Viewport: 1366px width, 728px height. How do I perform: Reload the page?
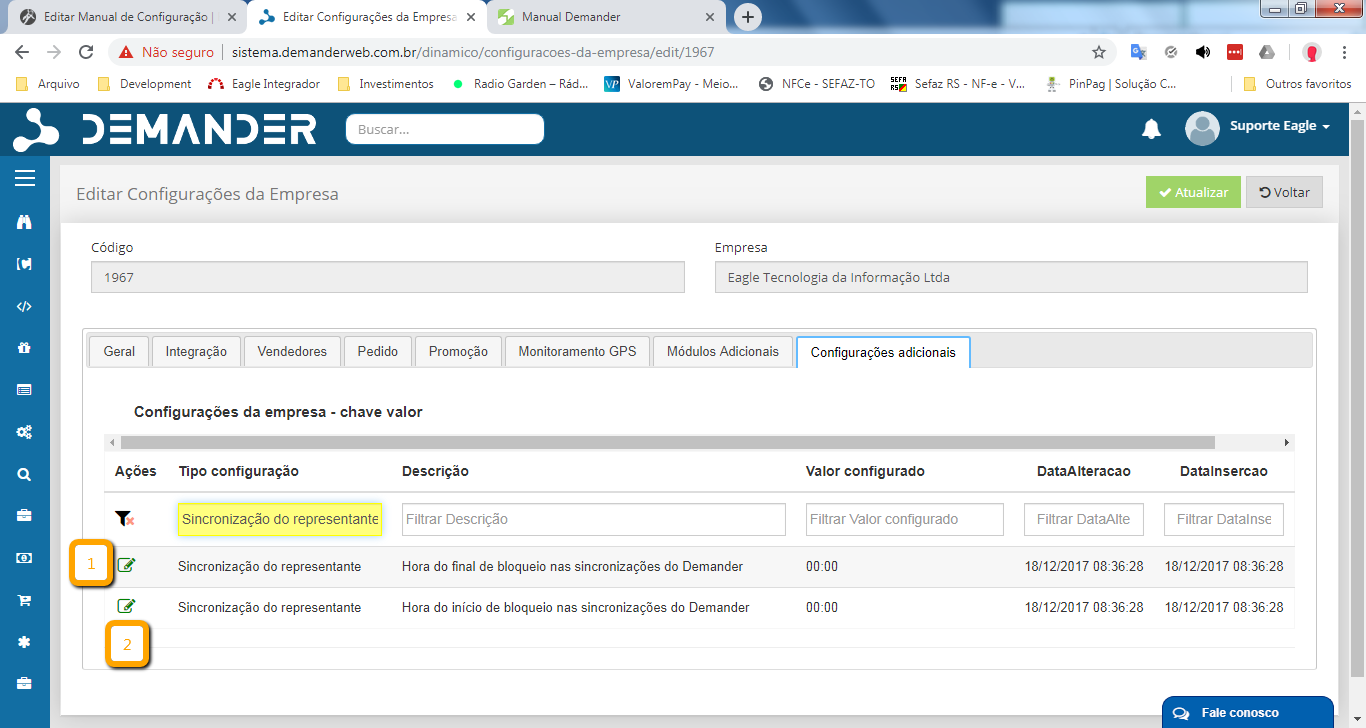(x=86, y=52)
